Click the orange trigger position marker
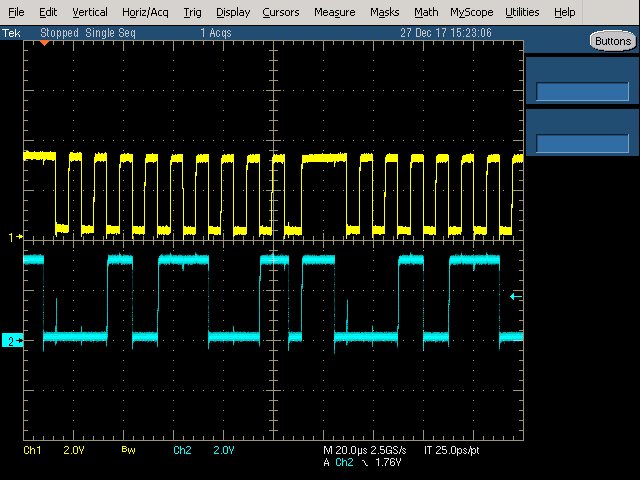The image size is (640, 480). [44, 43]
